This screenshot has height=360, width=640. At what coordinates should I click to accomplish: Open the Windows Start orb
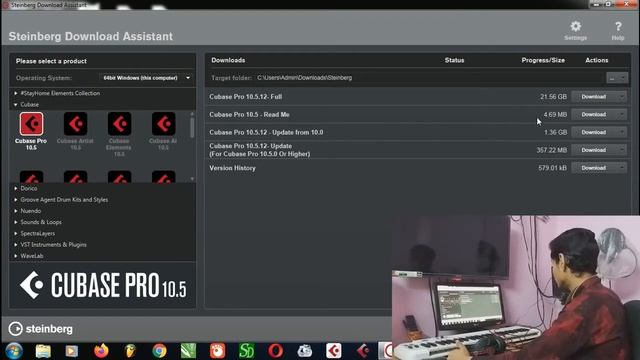coord(14,351)
